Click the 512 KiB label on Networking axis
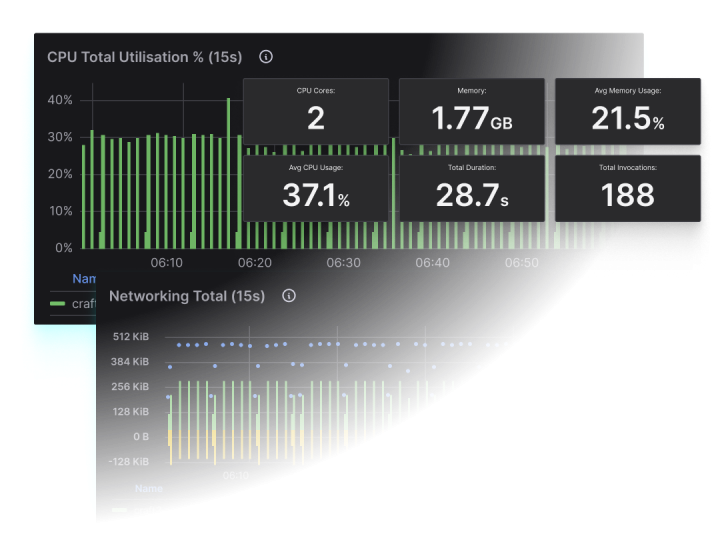Screen dimensions: 728x546 point(131,336)
